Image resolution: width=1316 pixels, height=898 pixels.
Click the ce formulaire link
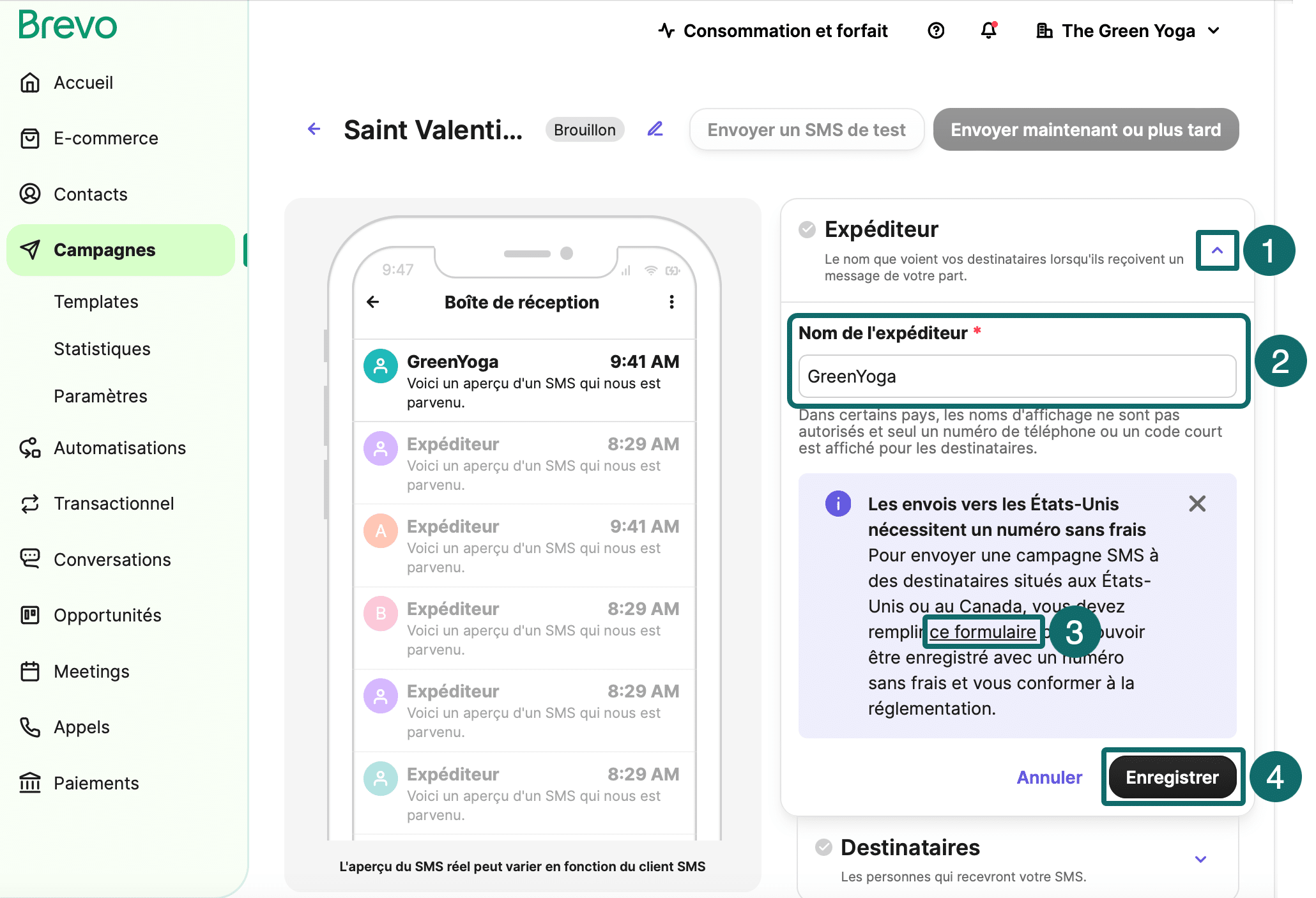click(982, 632)
